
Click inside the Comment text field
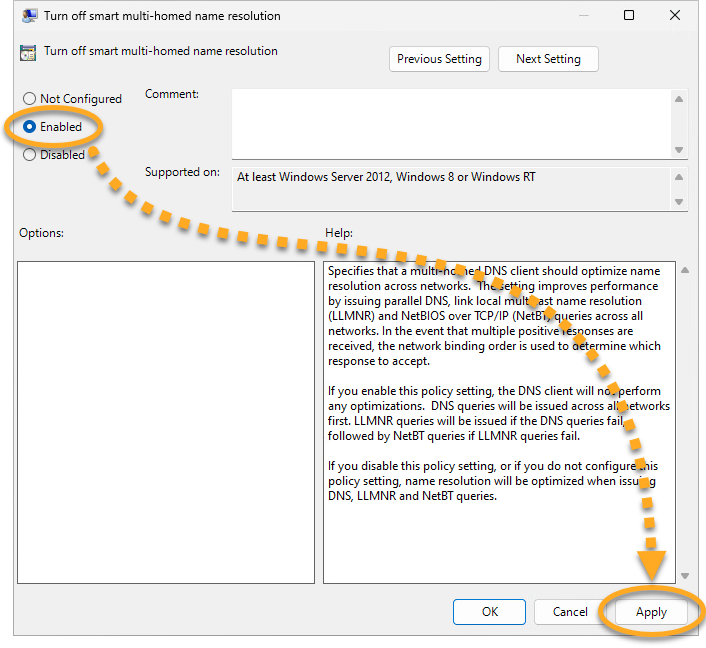450,123
